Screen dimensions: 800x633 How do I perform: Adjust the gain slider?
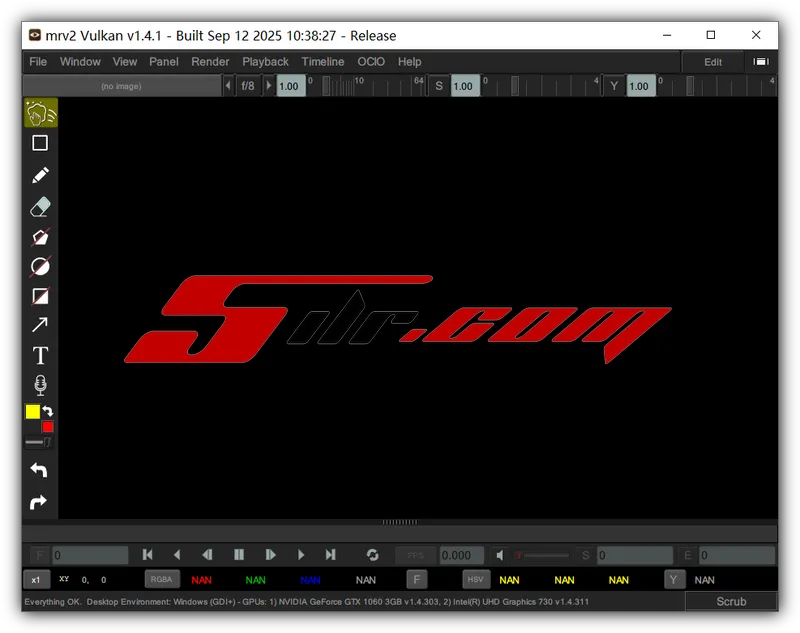tap(366, 86)
